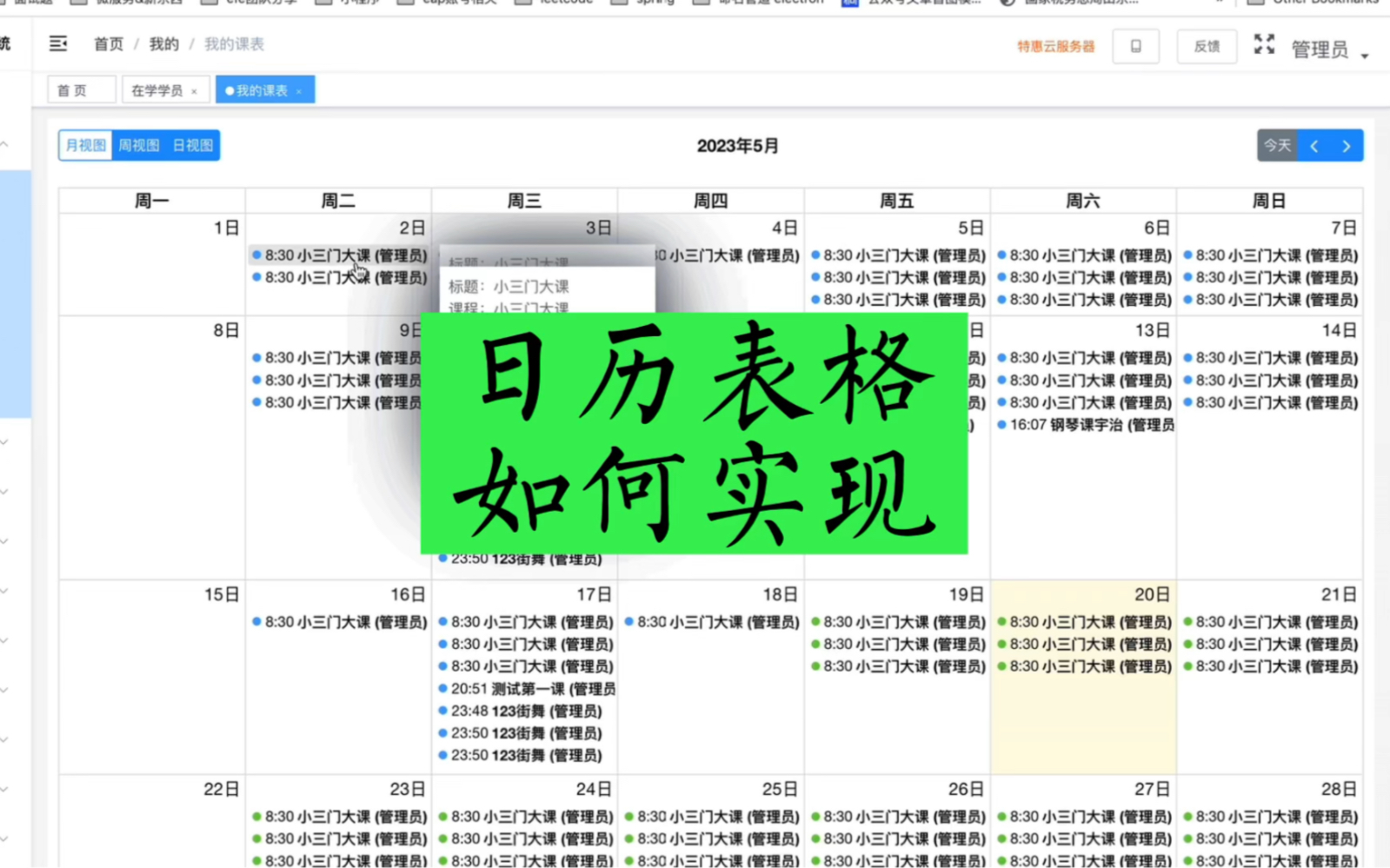This screenshot has width=1390, height=868.
Task: Open the 23:48 123街舞 event
Action: click(520, 711)
